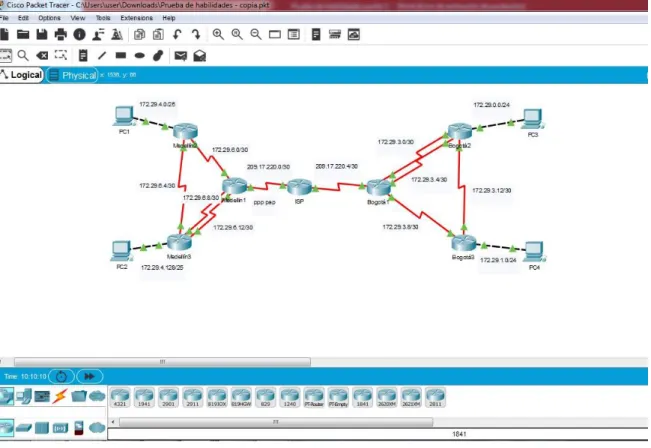Click the Bogota1 router
This screenshot has height=448, width=651.
click(379, 188)
